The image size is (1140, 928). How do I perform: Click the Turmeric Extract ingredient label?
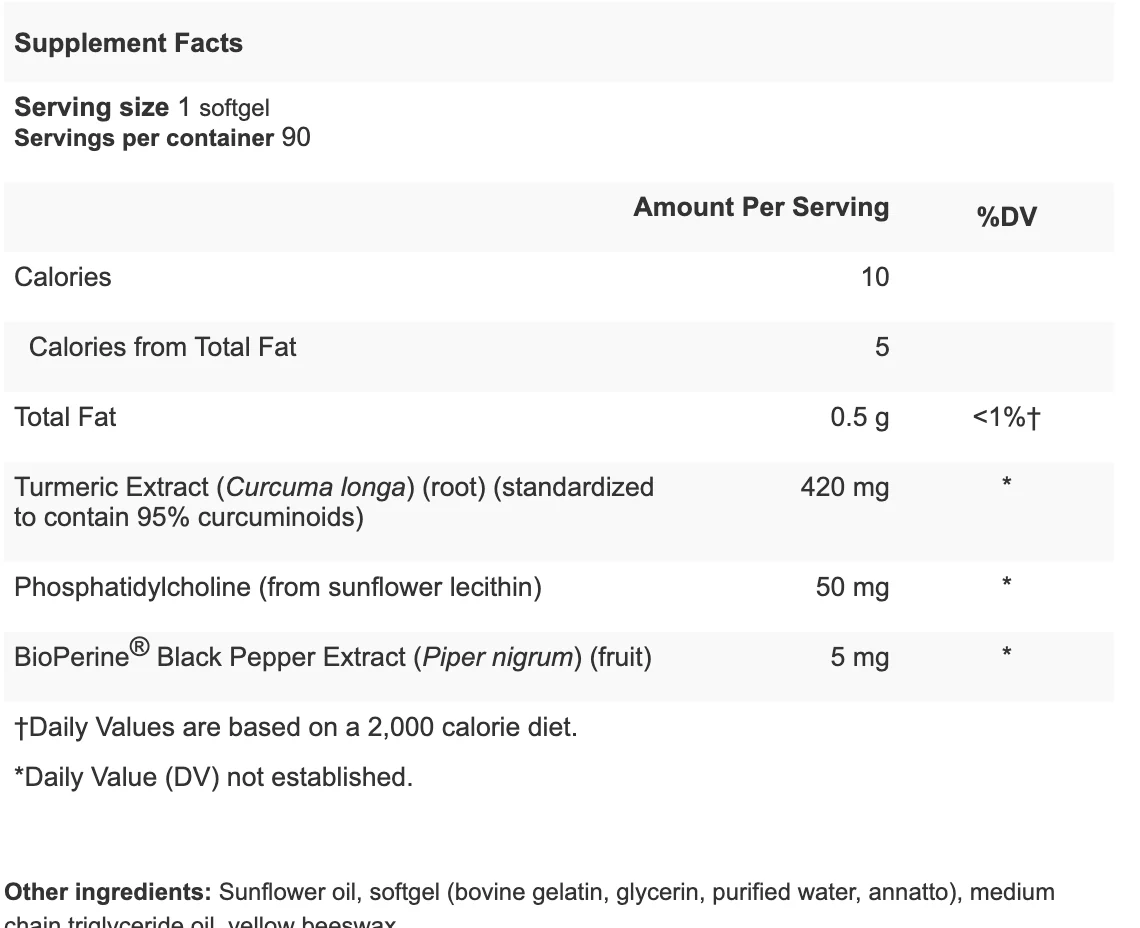click(x=334, y=502)
